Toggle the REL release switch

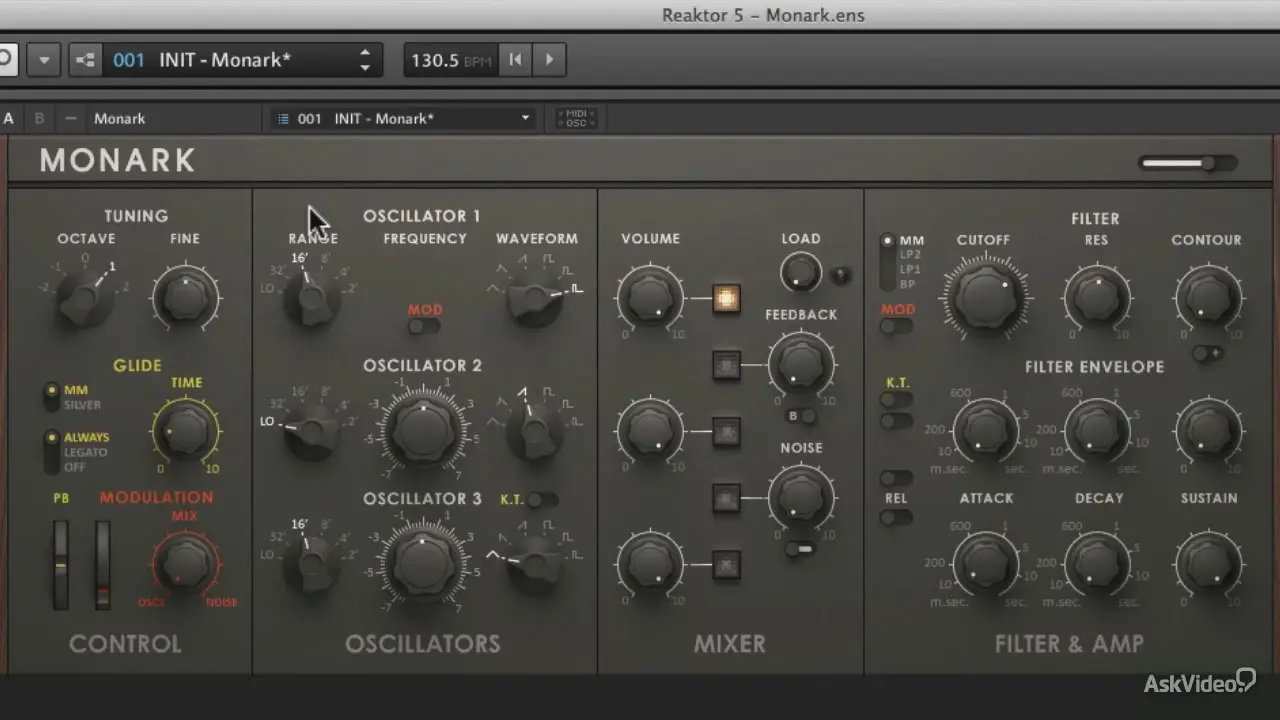896,517
